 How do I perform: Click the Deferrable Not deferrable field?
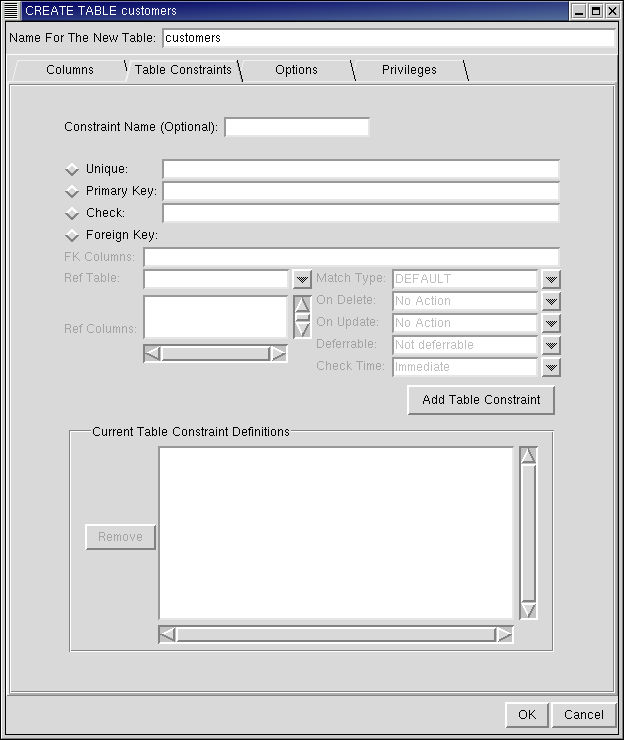click(465, 345)
